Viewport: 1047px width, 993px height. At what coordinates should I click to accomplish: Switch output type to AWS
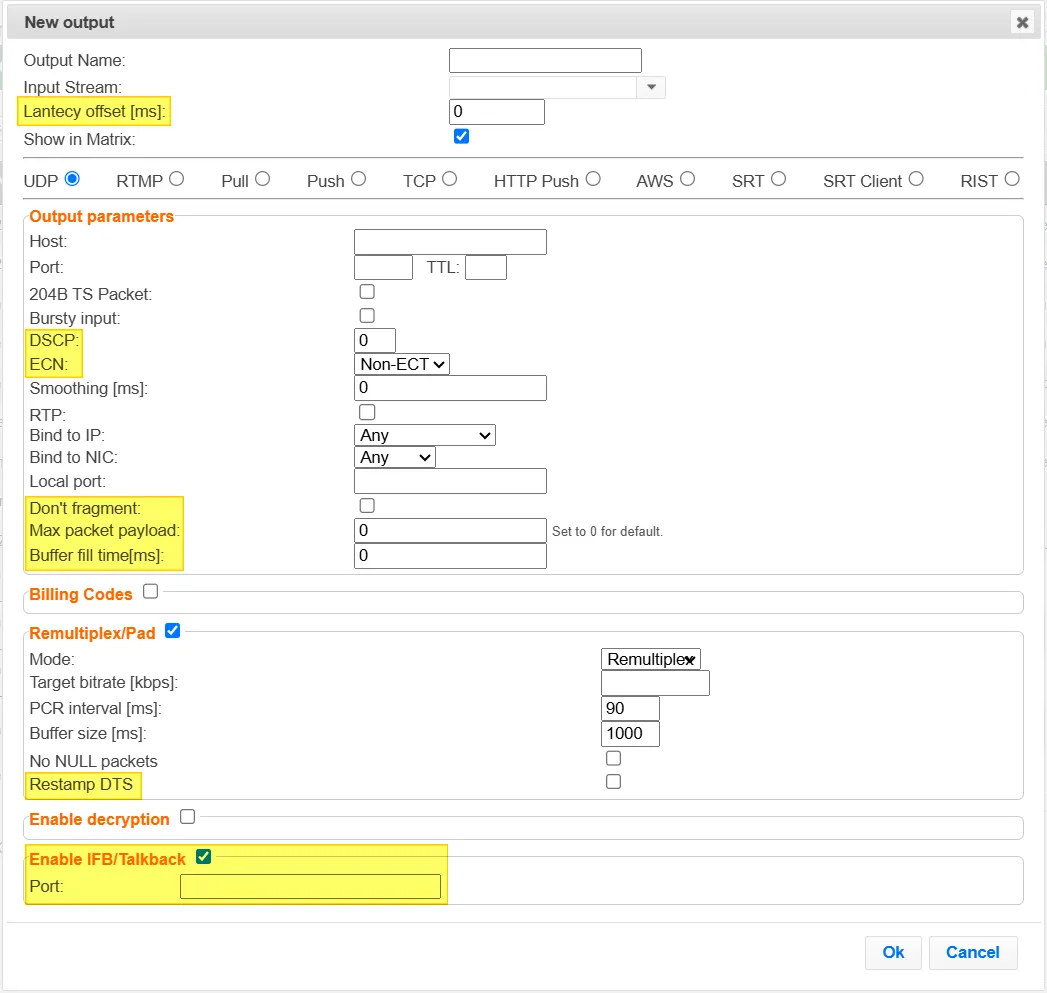tap(688, 179)
